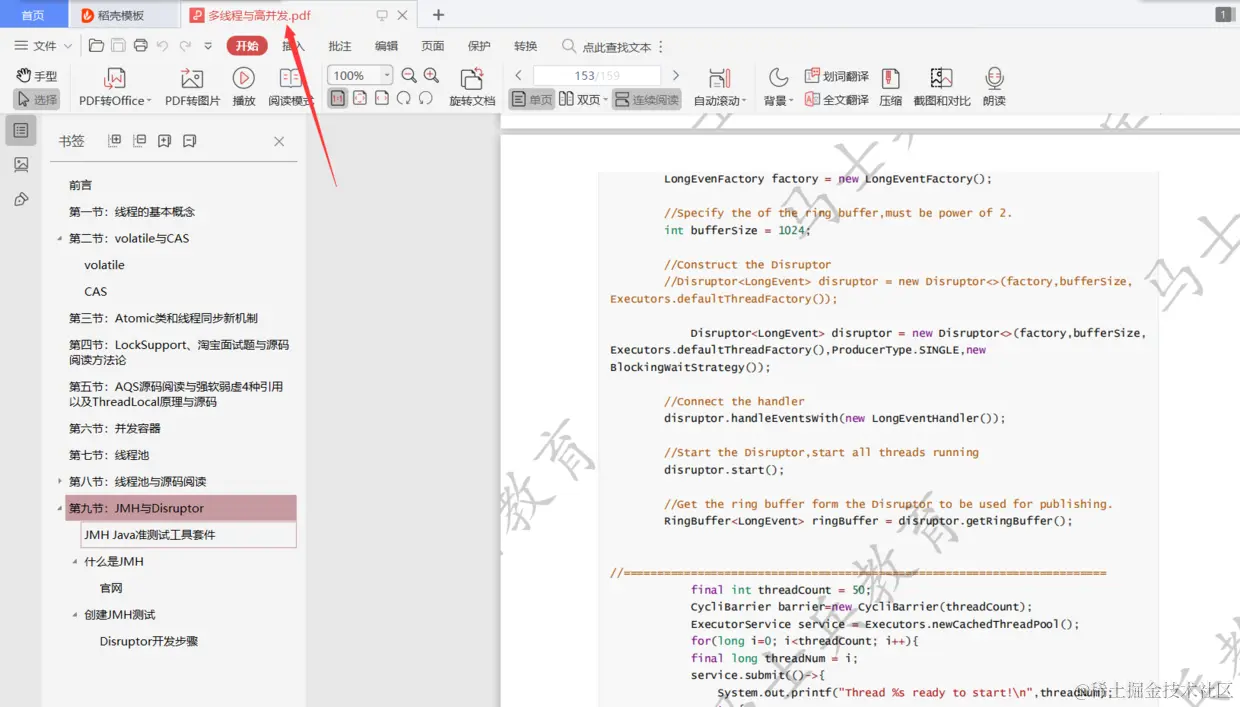Viewport: 1240px width, 707px height.
Task: Close the 书签 bookmarks panel
Action: [279, 141]
